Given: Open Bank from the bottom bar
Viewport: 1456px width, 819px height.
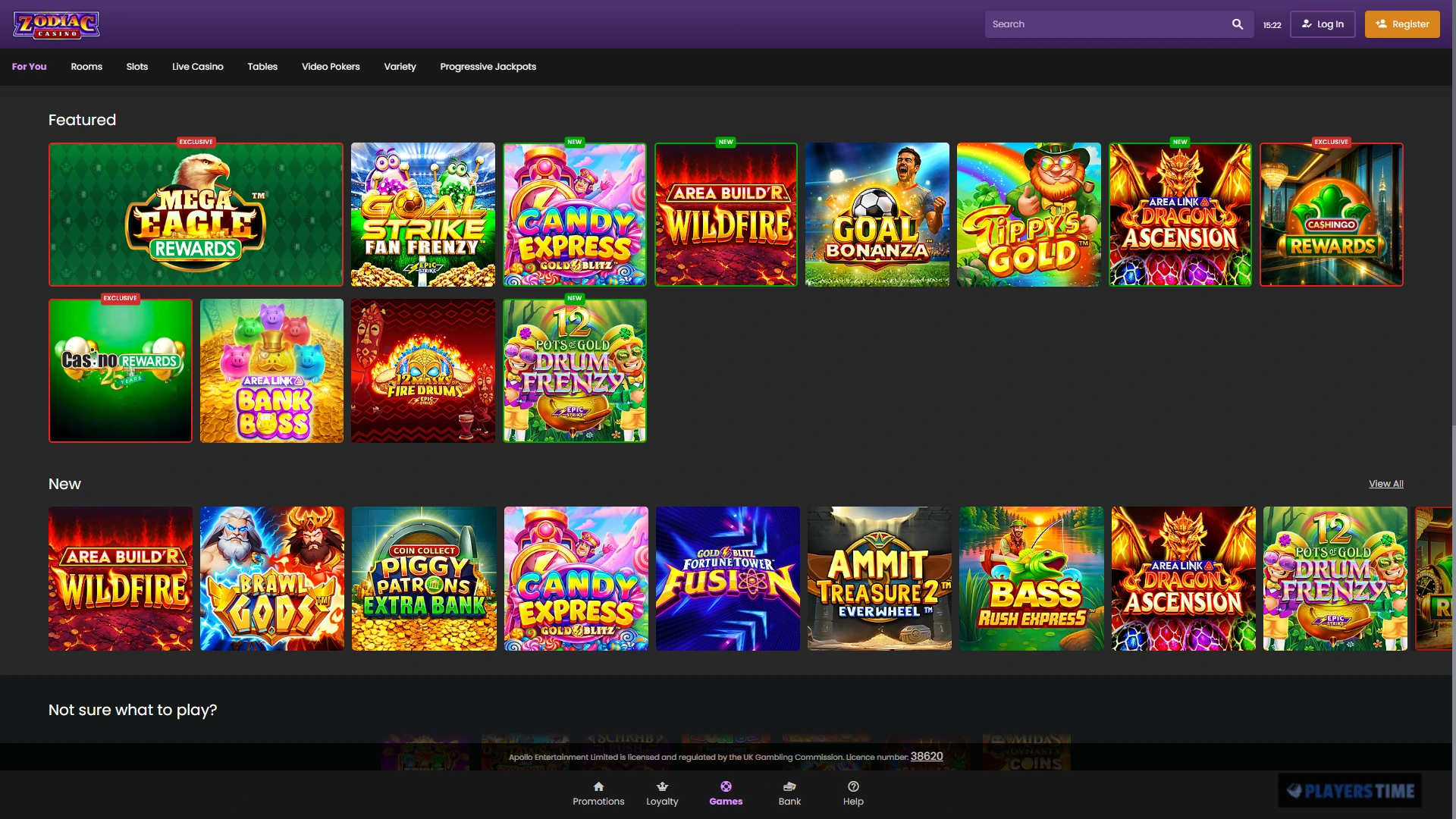Looking at the screenshot, I should click(789, 794).
